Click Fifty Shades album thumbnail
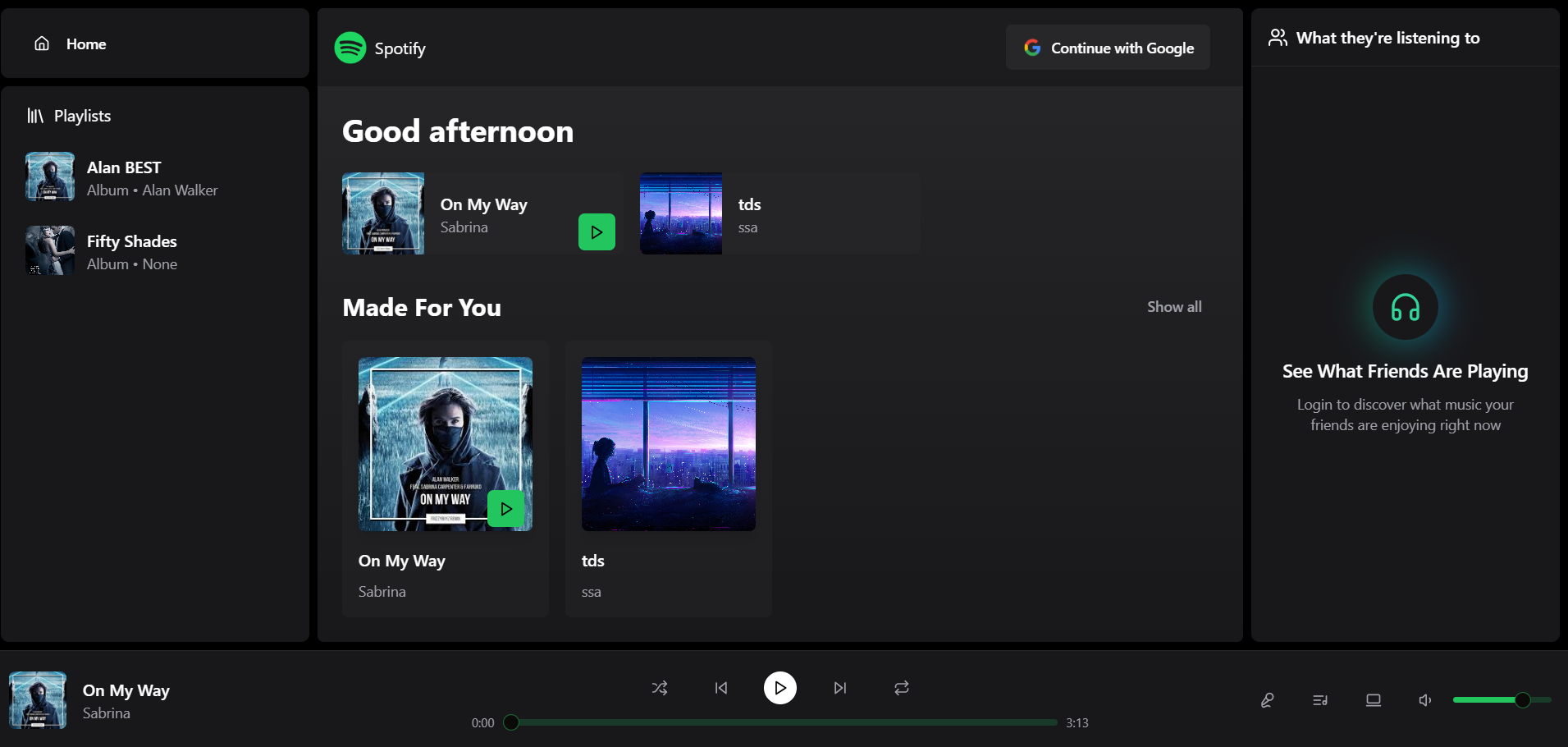Image resolution: width=1568 pixels, height=747 pixels. point(50,250)
